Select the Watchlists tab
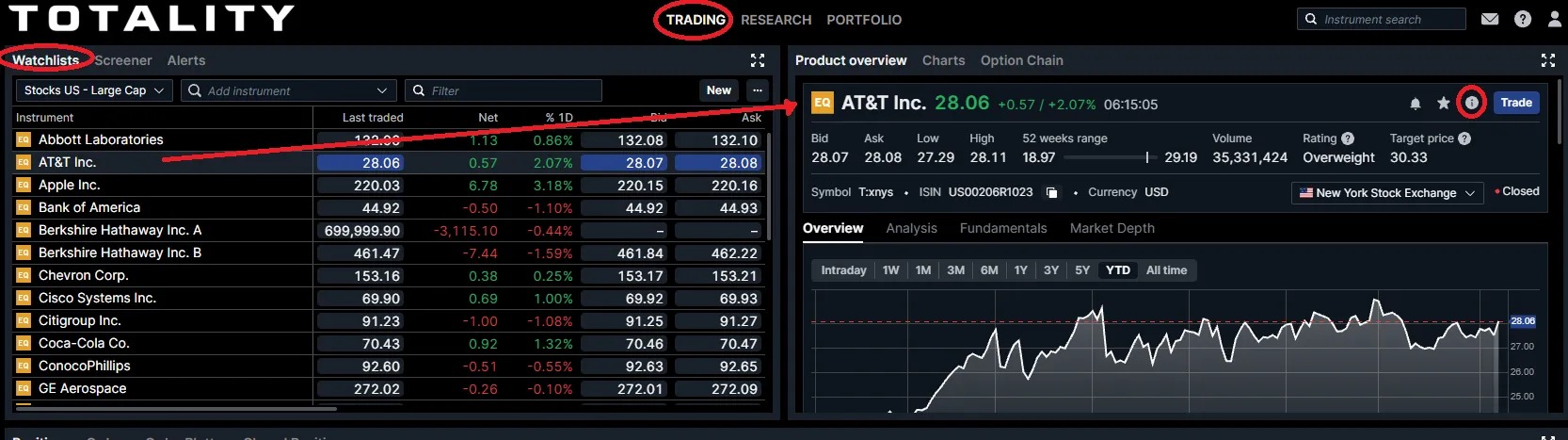This screenshot has width=1568, height=440. coord(45,60)
